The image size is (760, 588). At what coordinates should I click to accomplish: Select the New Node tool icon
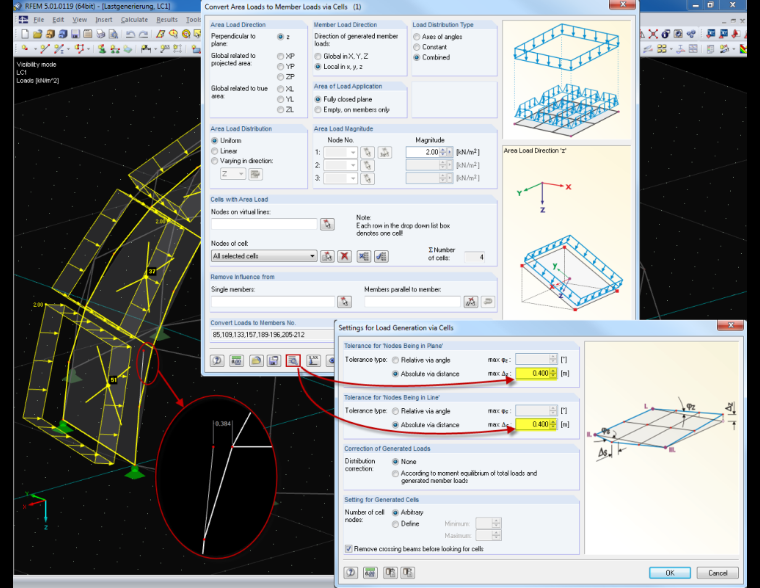click(25, 48)
